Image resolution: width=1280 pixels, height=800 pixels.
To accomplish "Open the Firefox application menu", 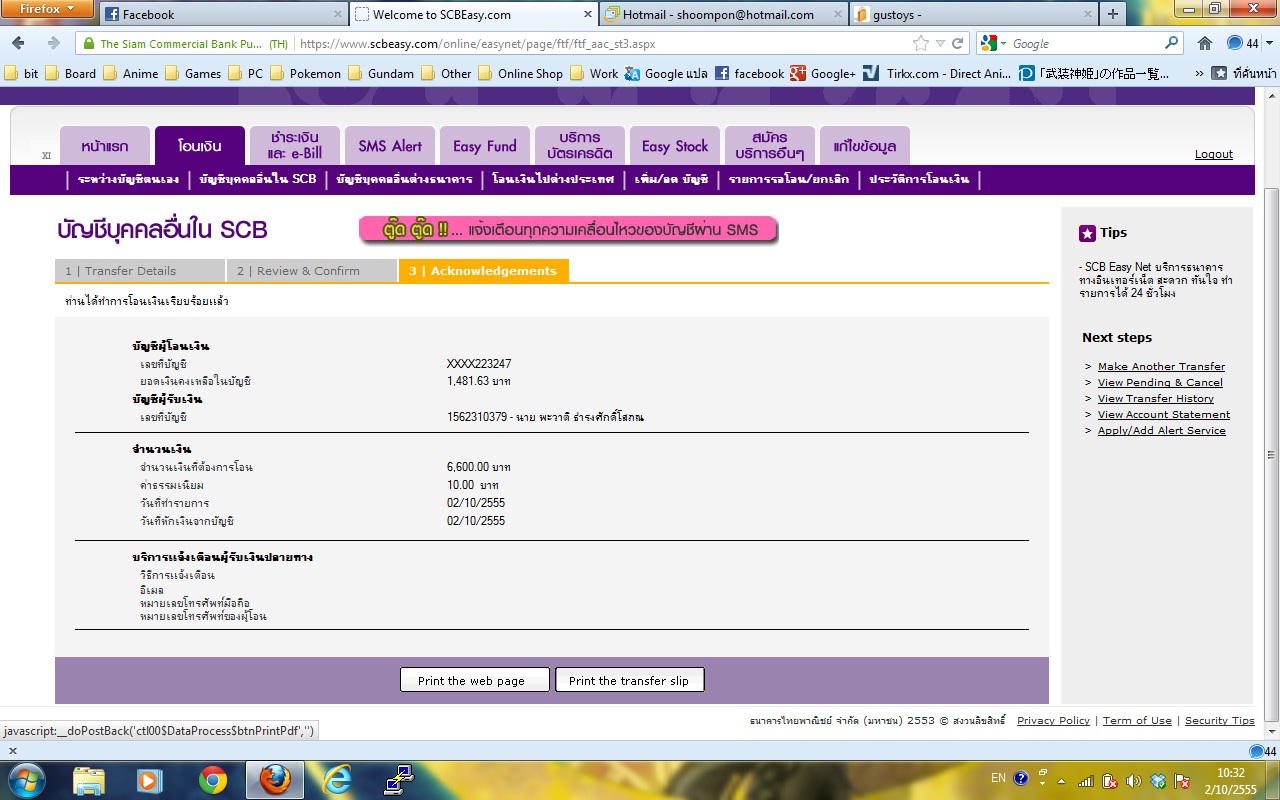I will (x=47, y=9).
